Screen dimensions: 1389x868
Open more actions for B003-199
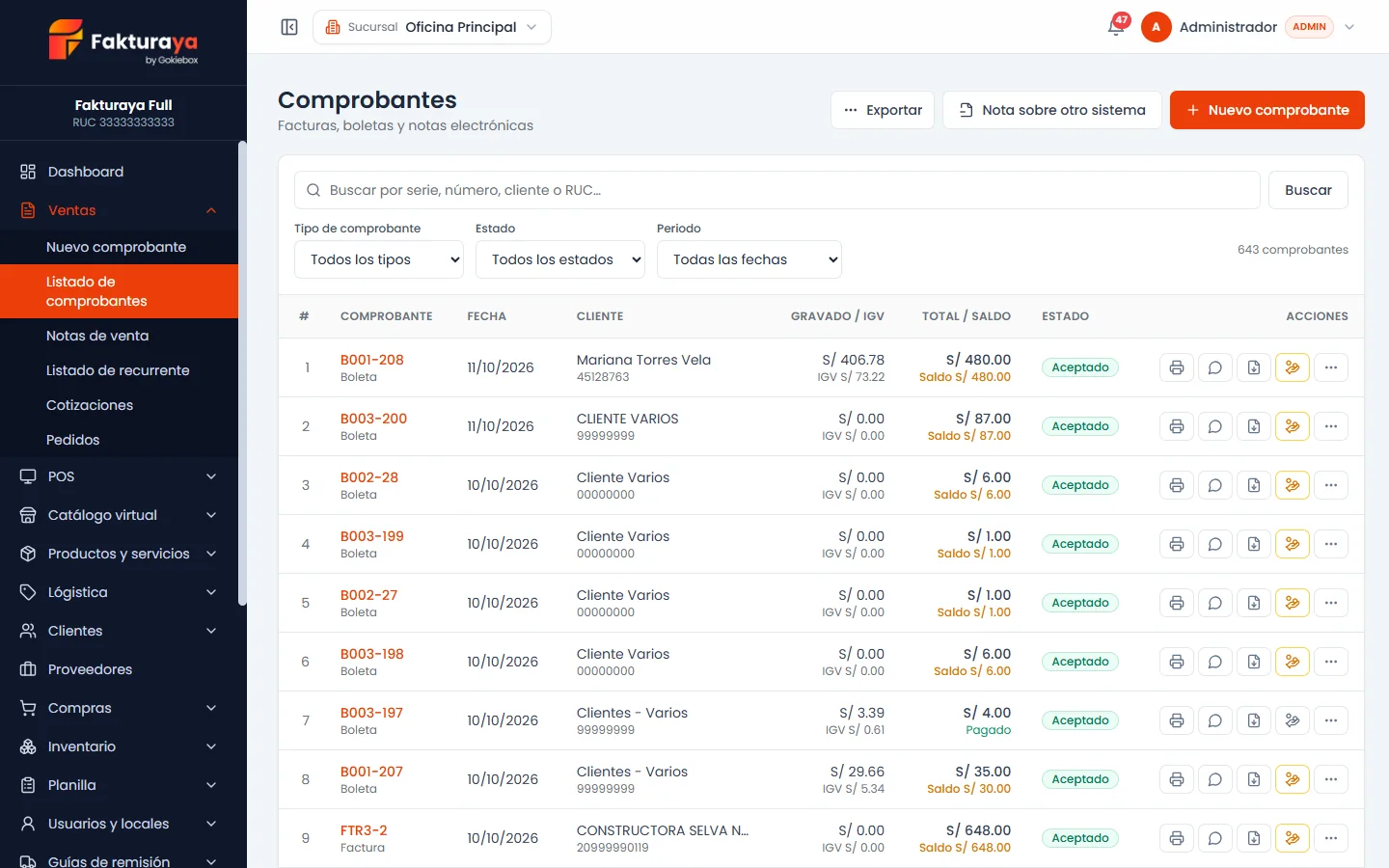1331,544
